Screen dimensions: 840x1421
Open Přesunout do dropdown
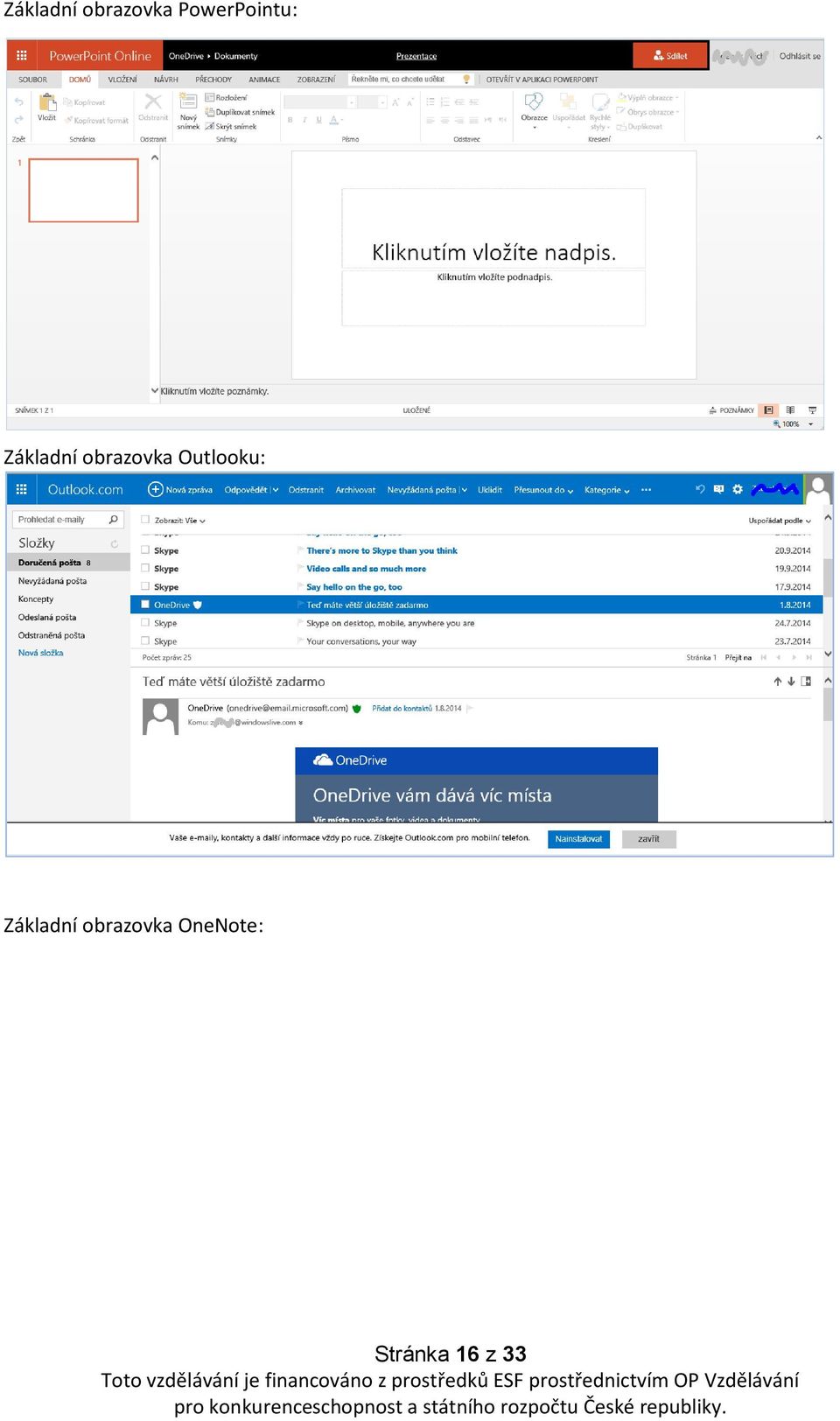[543, 490]
